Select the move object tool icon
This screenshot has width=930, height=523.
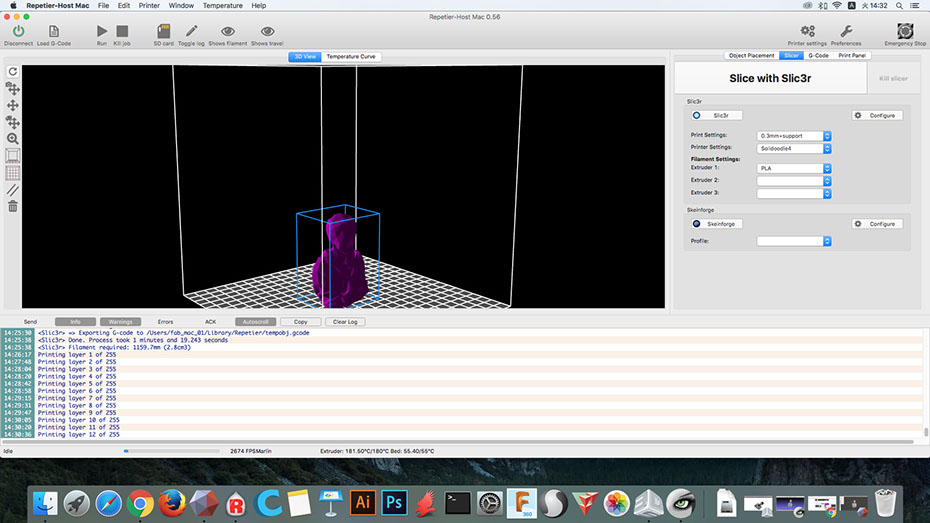tap(12, 122)
